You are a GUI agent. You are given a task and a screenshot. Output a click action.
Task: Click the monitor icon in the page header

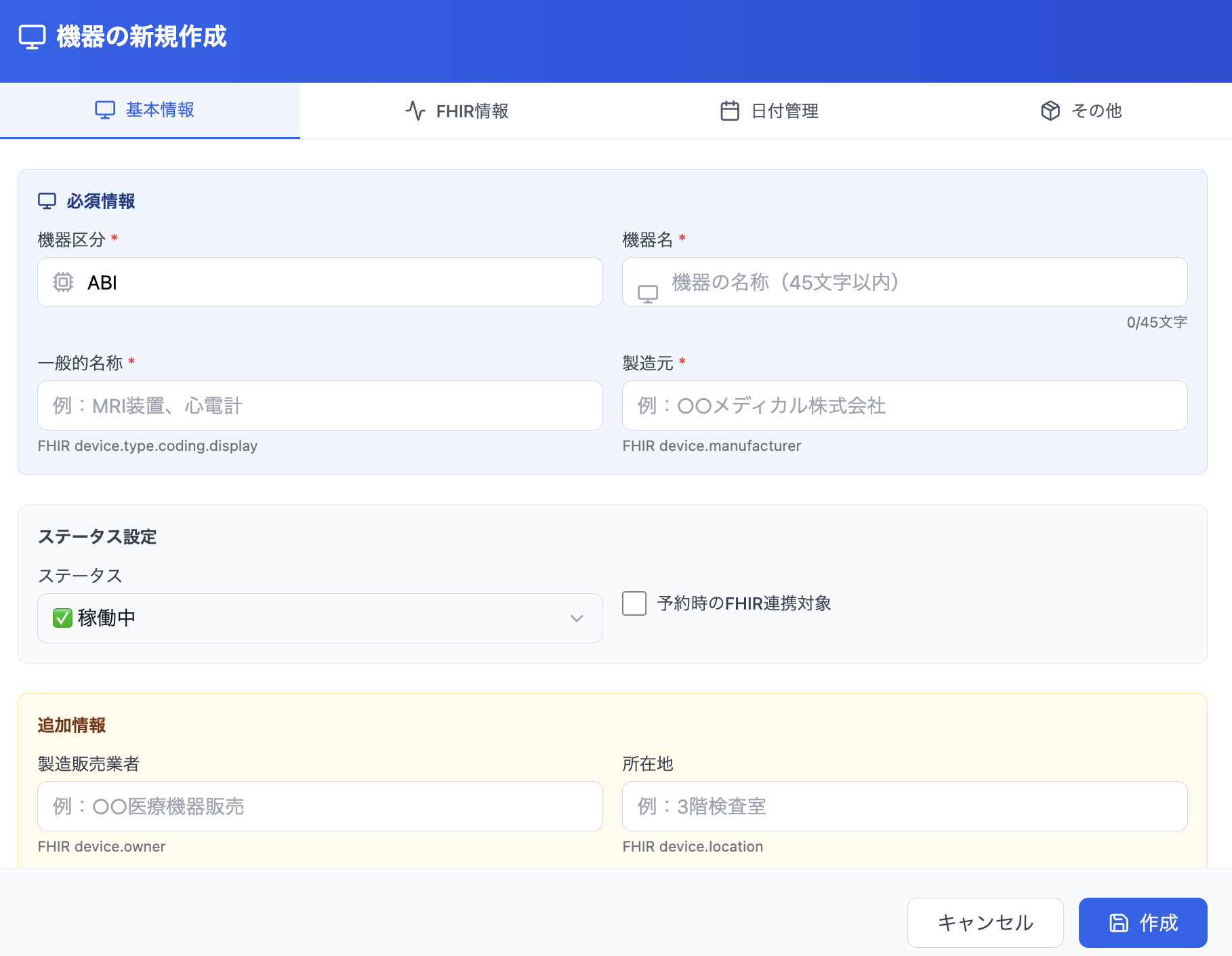point(32,37)
